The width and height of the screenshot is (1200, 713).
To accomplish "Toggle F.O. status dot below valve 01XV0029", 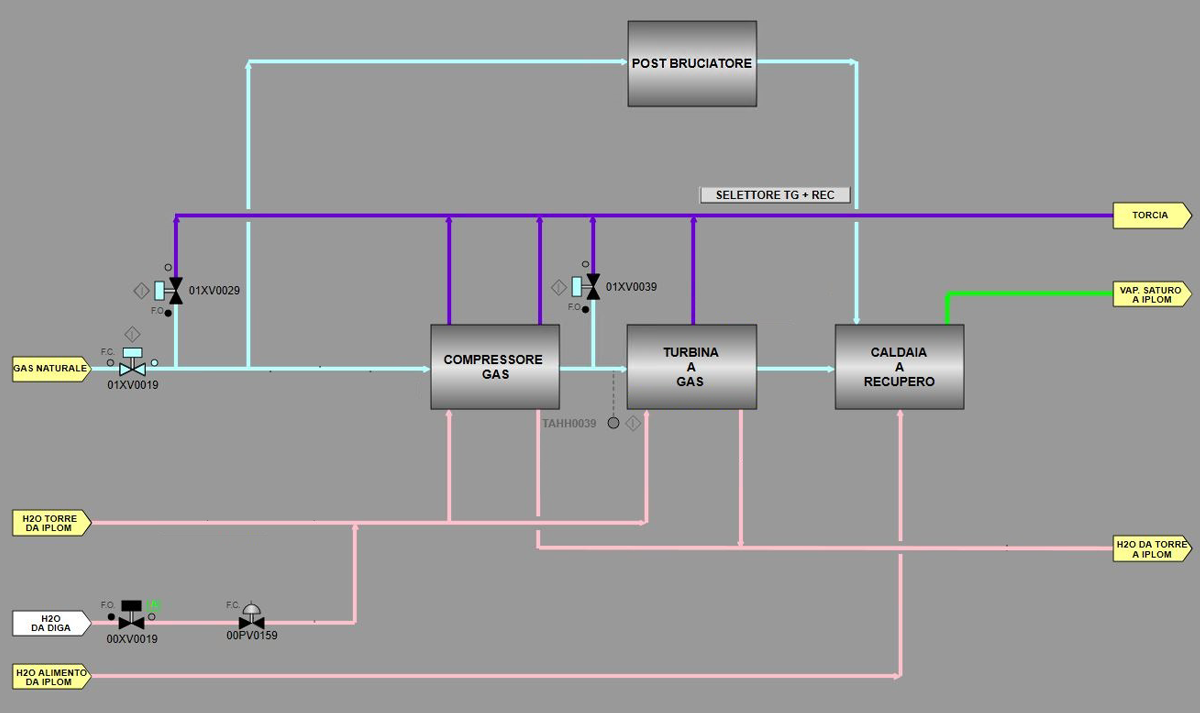I will [168, 313].
